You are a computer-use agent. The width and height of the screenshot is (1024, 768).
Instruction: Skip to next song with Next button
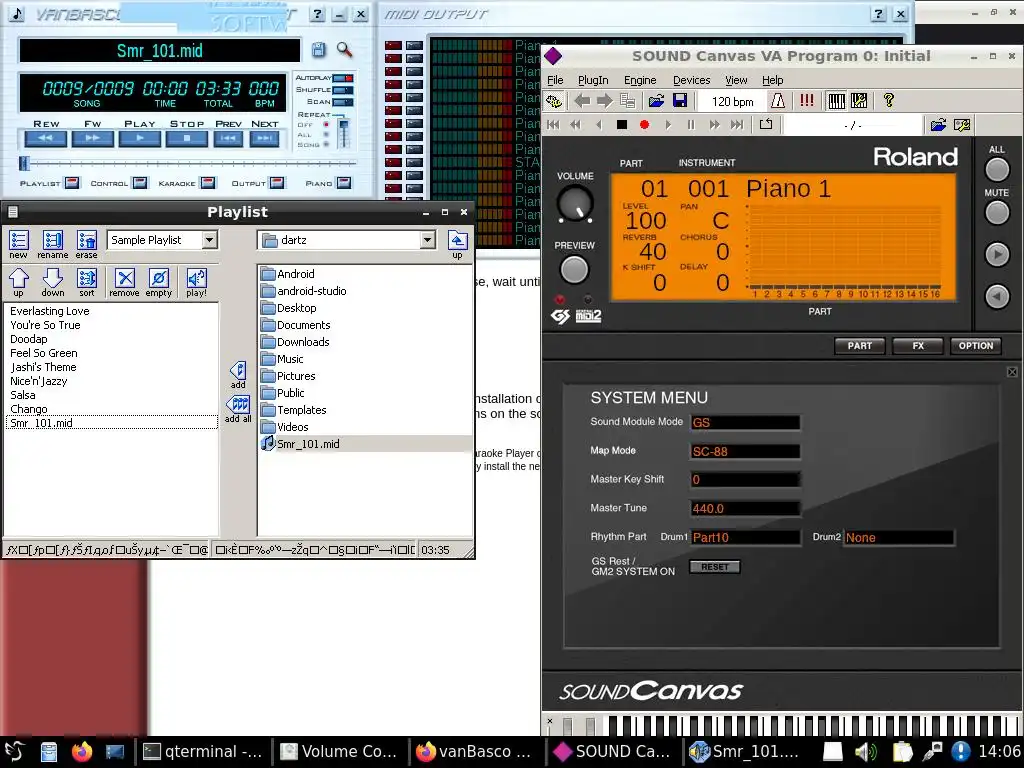264,138
